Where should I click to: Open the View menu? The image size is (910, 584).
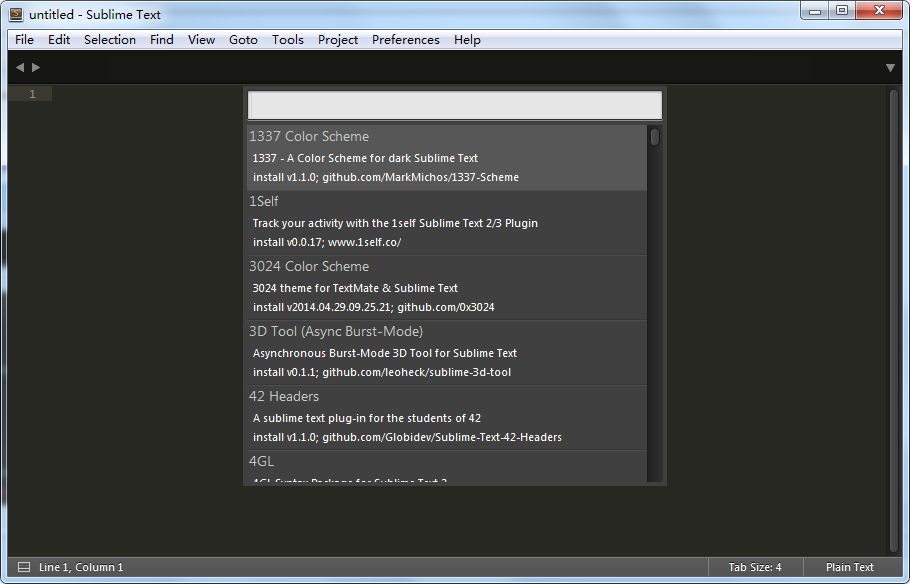[201, 39]
